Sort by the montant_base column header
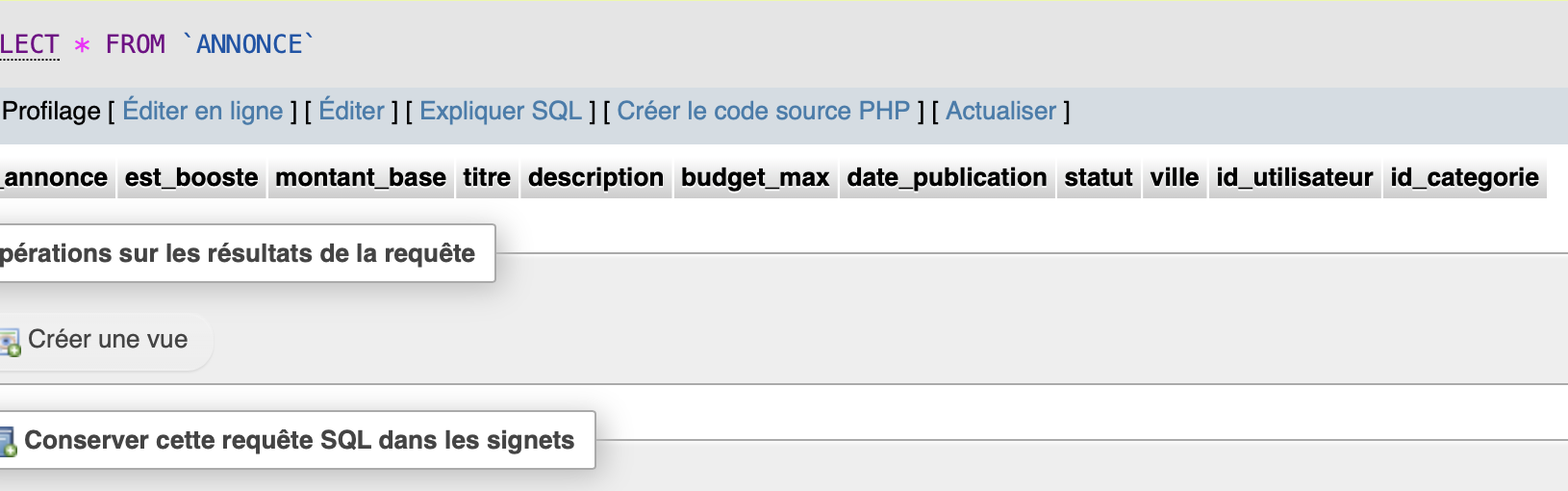The width and height of the screenshot is (1568, 491). point(361,178)
